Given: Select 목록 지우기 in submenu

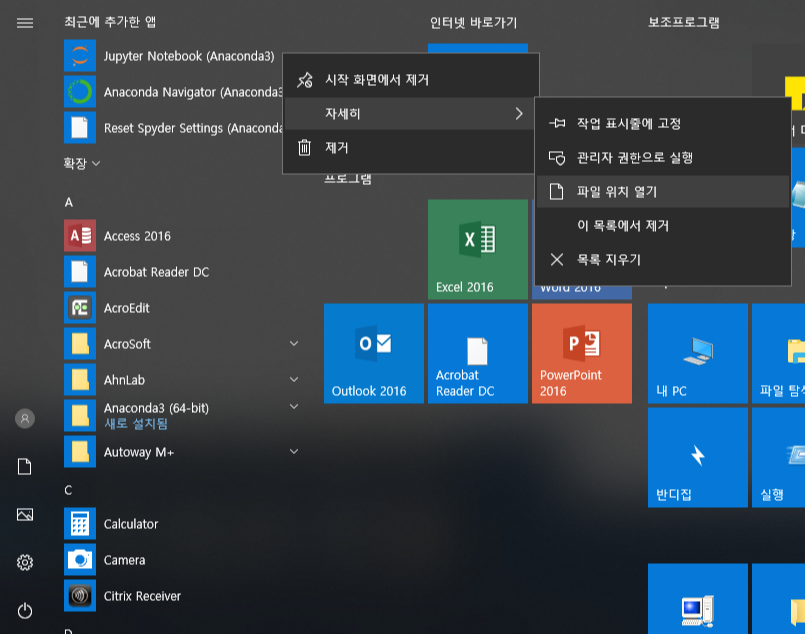Looking at the screenshot, I should tap(662, 260).
